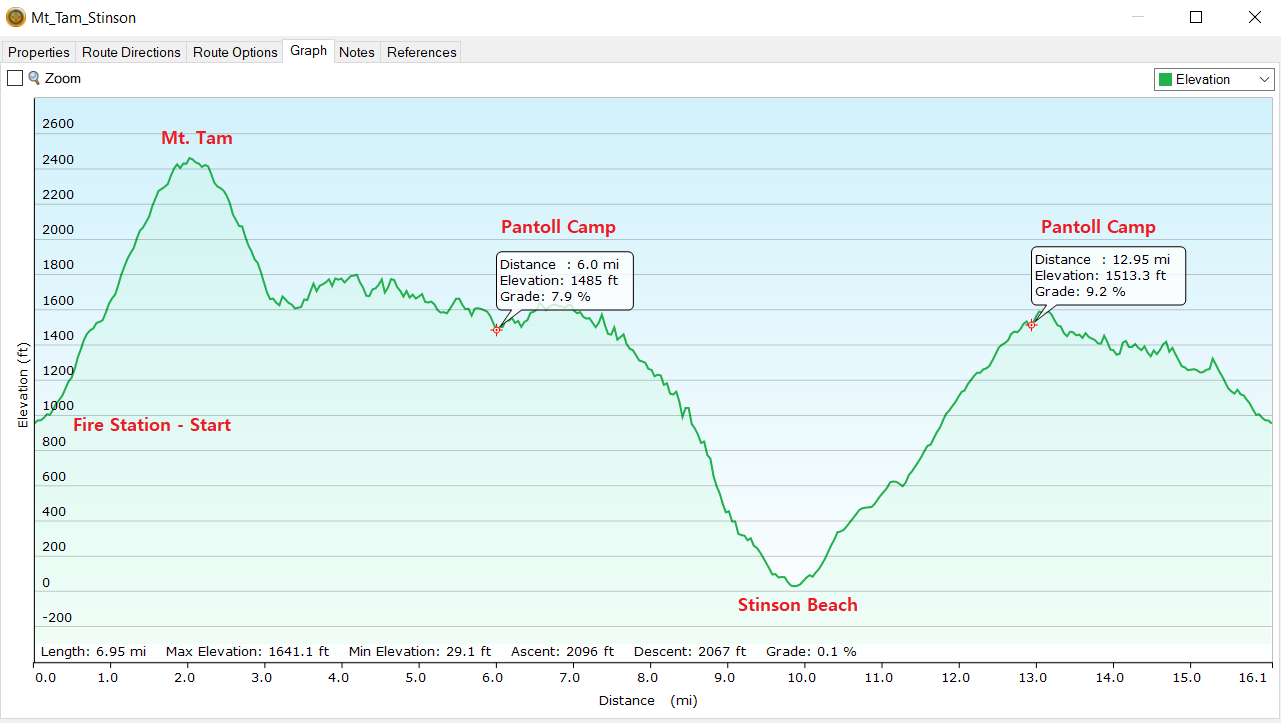Click the Distance (mi) axis title
This screenshot has width=1281, height=723.
coord(648,700)
